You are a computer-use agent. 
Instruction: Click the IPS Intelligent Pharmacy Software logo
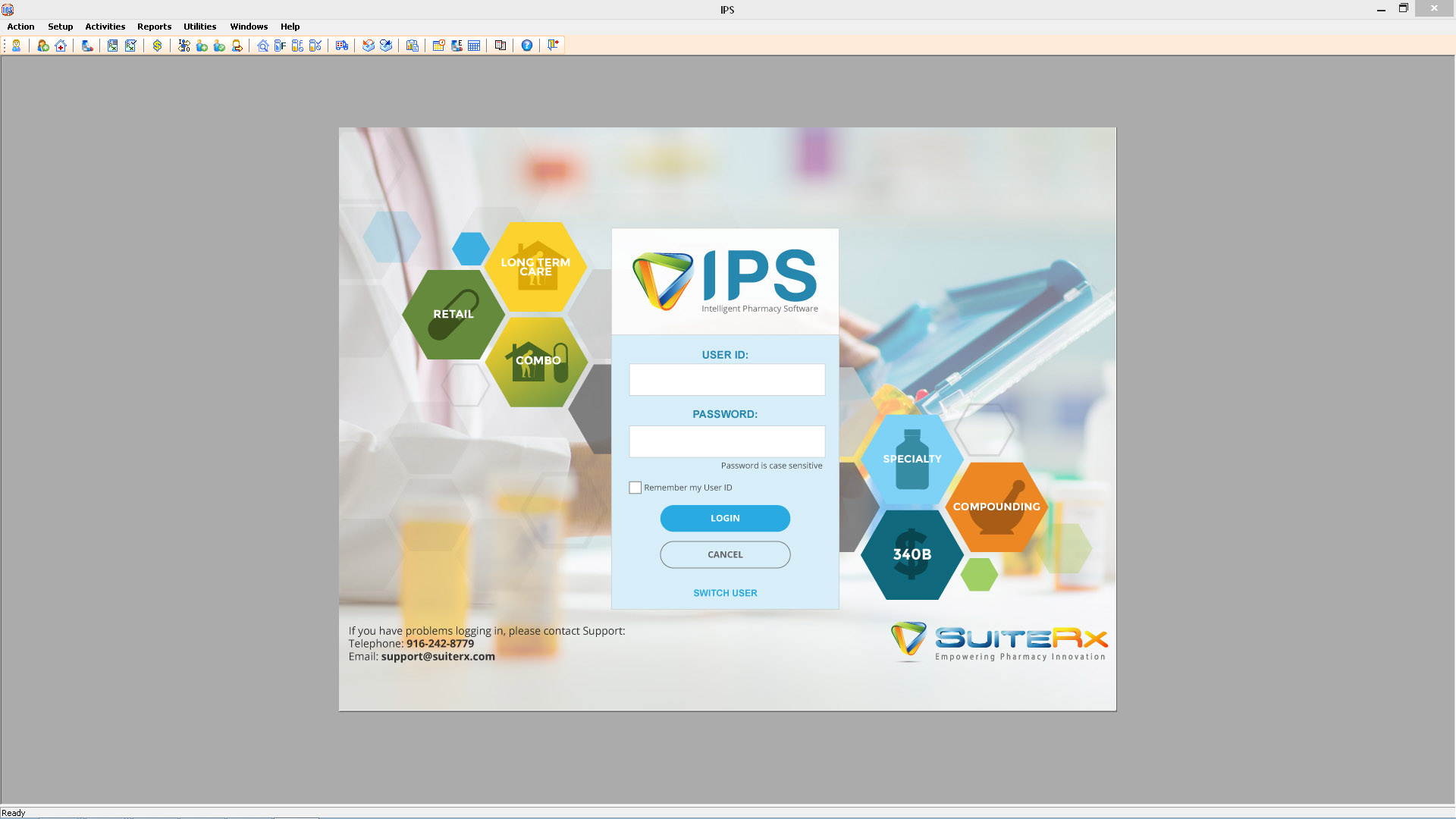[725, 281]
